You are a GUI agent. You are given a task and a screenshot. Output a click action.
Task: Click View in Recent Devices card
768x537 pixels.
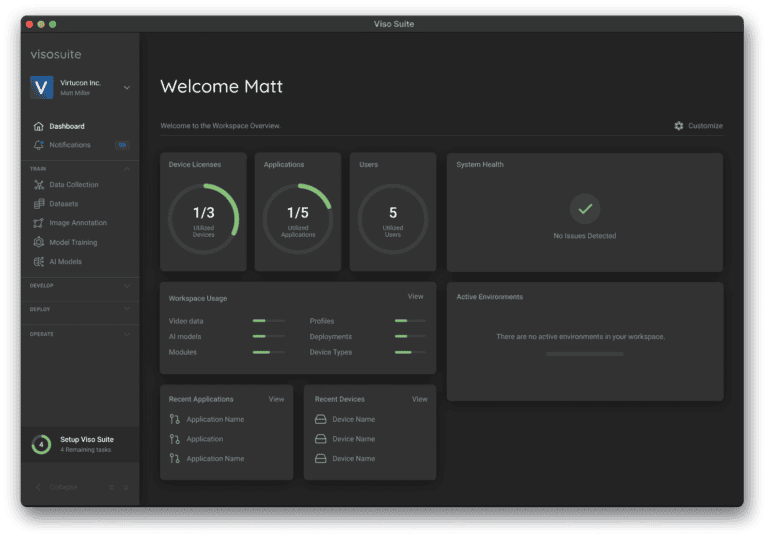419,399
